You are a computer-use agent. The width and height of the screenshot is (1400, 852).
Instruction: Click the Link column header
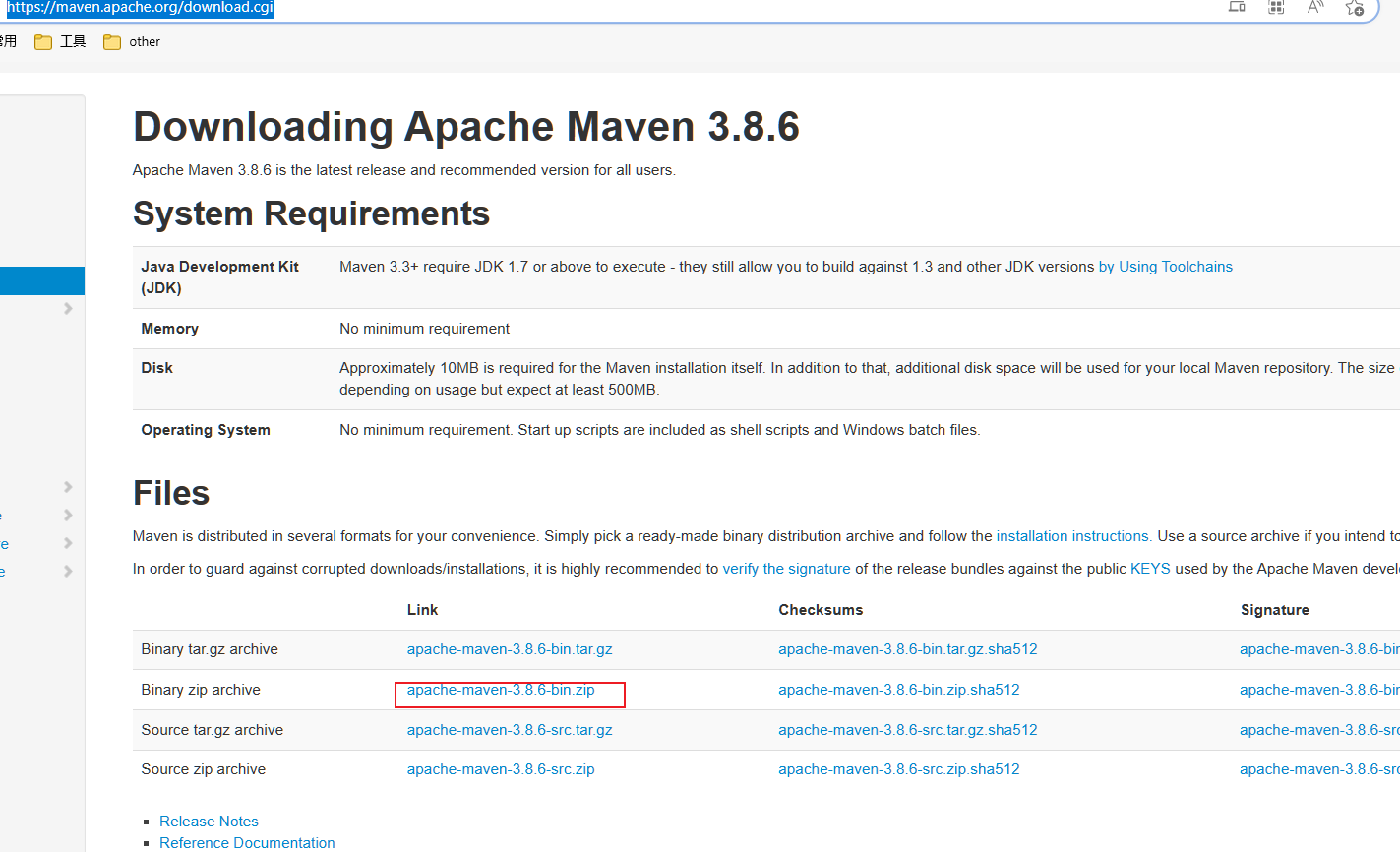422,610
